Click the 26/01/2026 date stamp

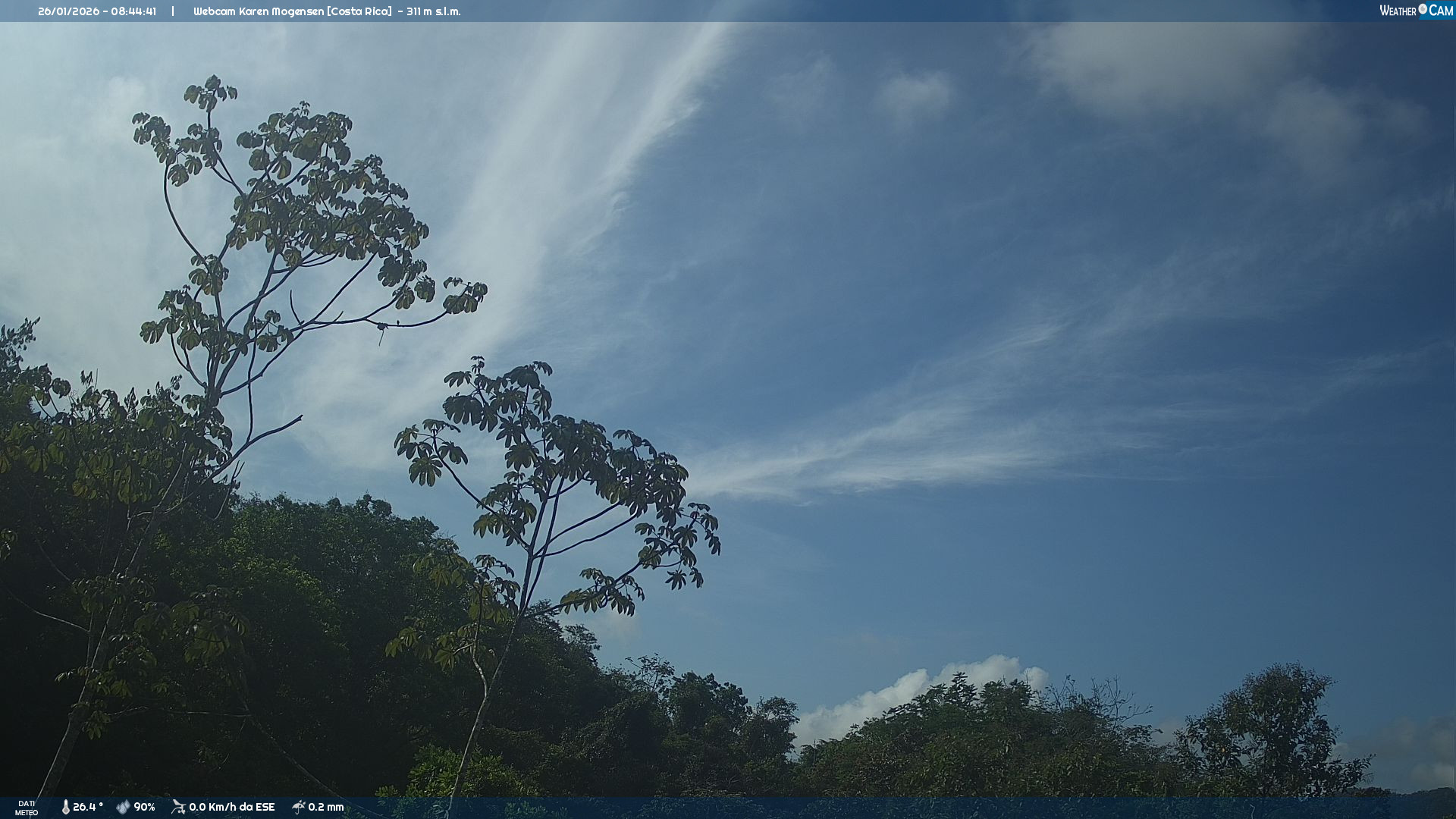point(68,11)
